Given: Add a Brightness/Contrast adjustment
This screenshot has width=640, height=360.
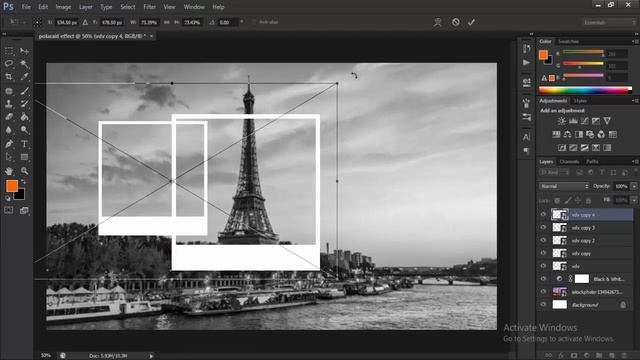Looking at the screenshot, I should pos(562,121).
